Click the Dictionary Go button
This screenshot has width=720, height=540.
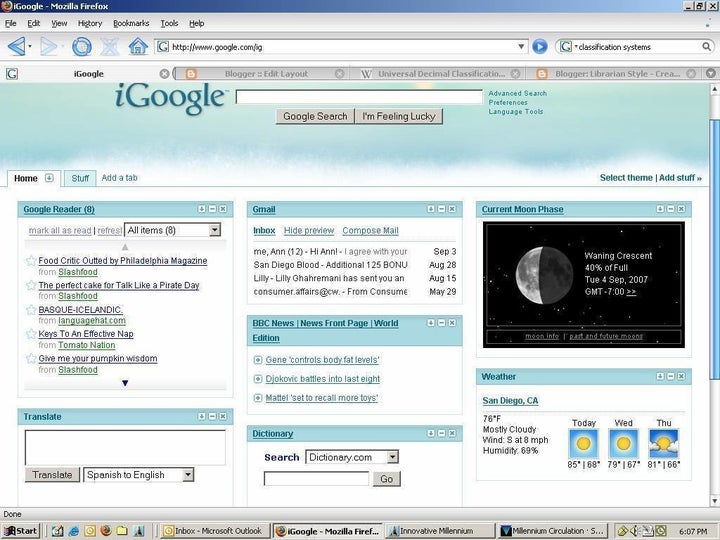(x=386, y=479)
